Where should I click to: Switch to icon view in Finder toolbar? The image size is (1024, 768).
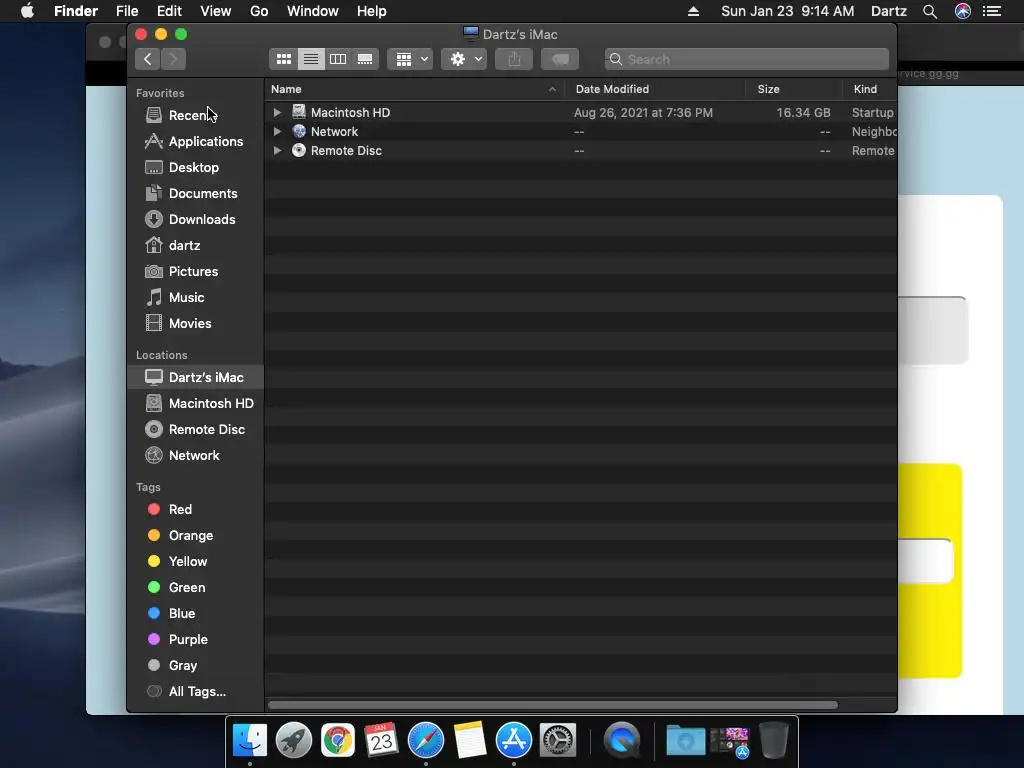(283, 59)
